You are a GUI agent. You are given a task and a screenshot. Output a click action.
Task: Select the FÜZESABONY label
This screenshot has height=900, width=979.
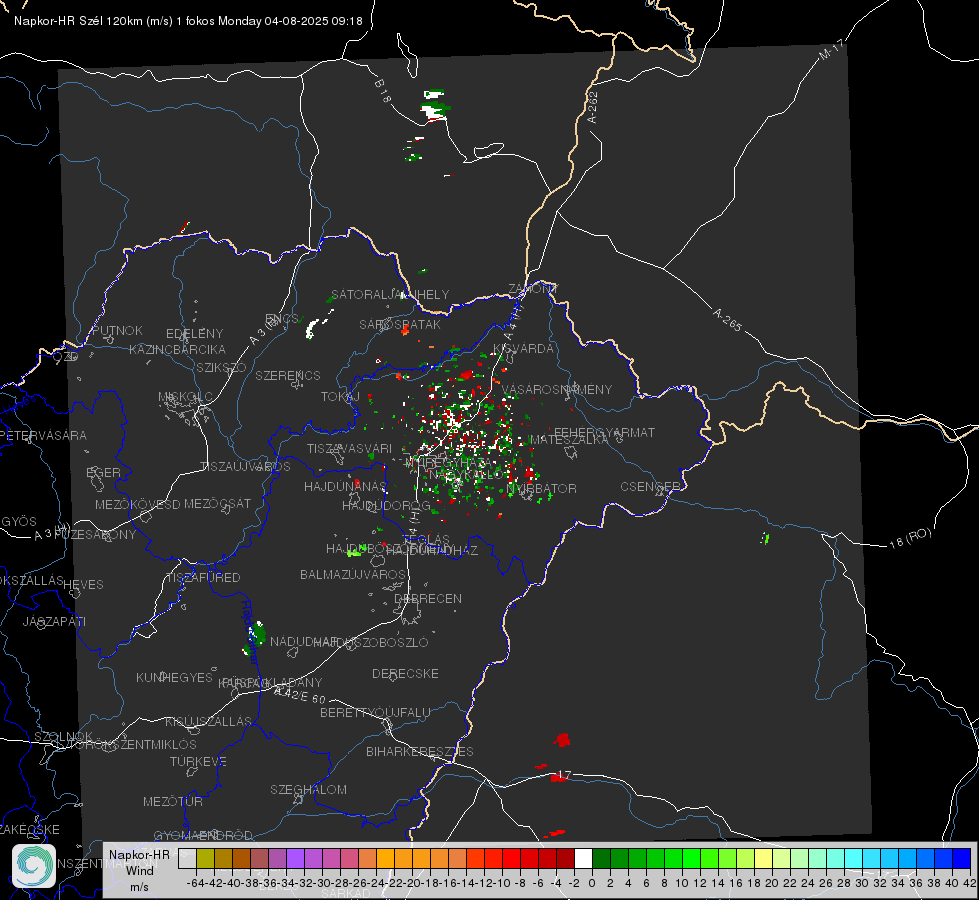(x=95, y=535)
